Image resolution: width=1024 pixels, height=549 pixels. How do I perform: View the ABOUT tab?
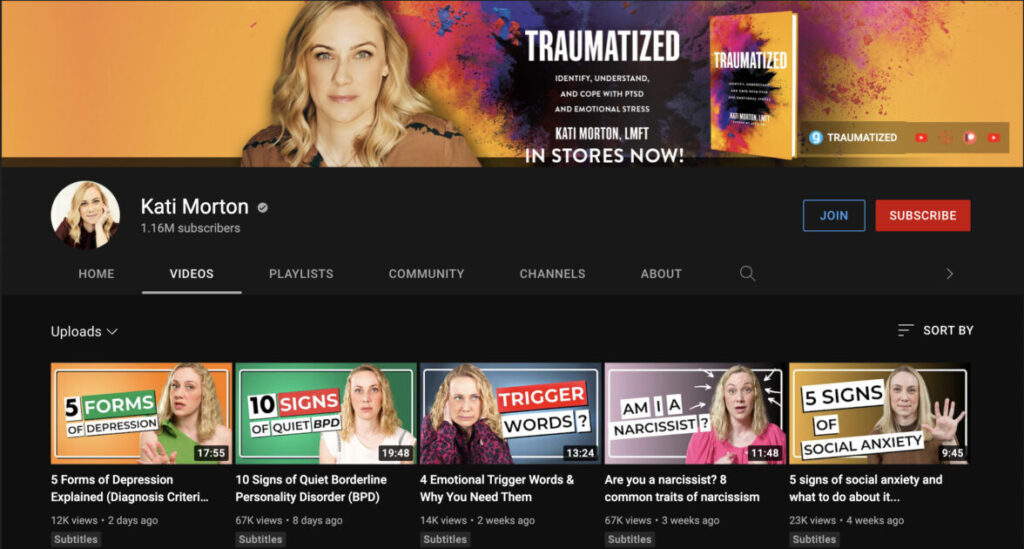coord(661,274)
